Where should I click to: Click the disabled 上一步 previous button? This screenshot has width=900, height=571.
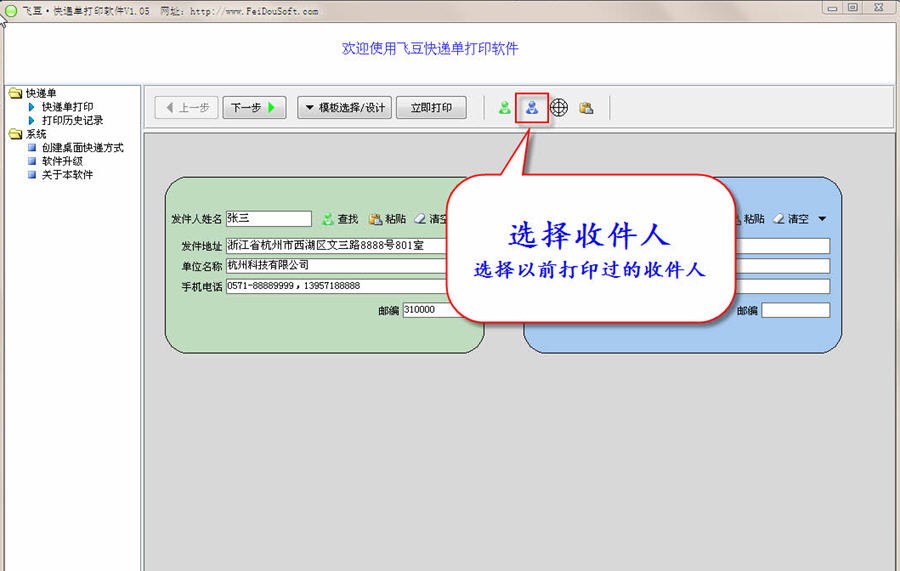[x=187, y=107]
